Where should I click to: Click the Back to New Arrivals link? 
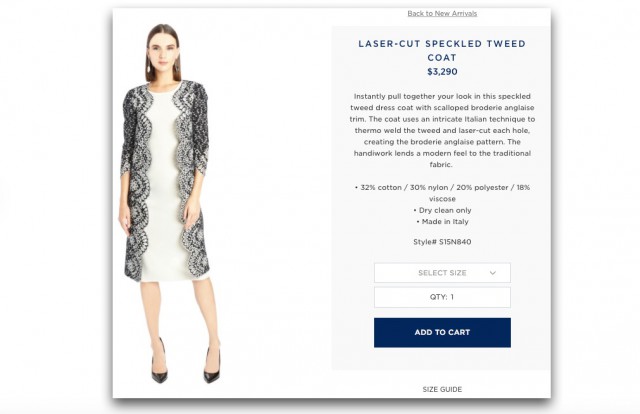442,13
